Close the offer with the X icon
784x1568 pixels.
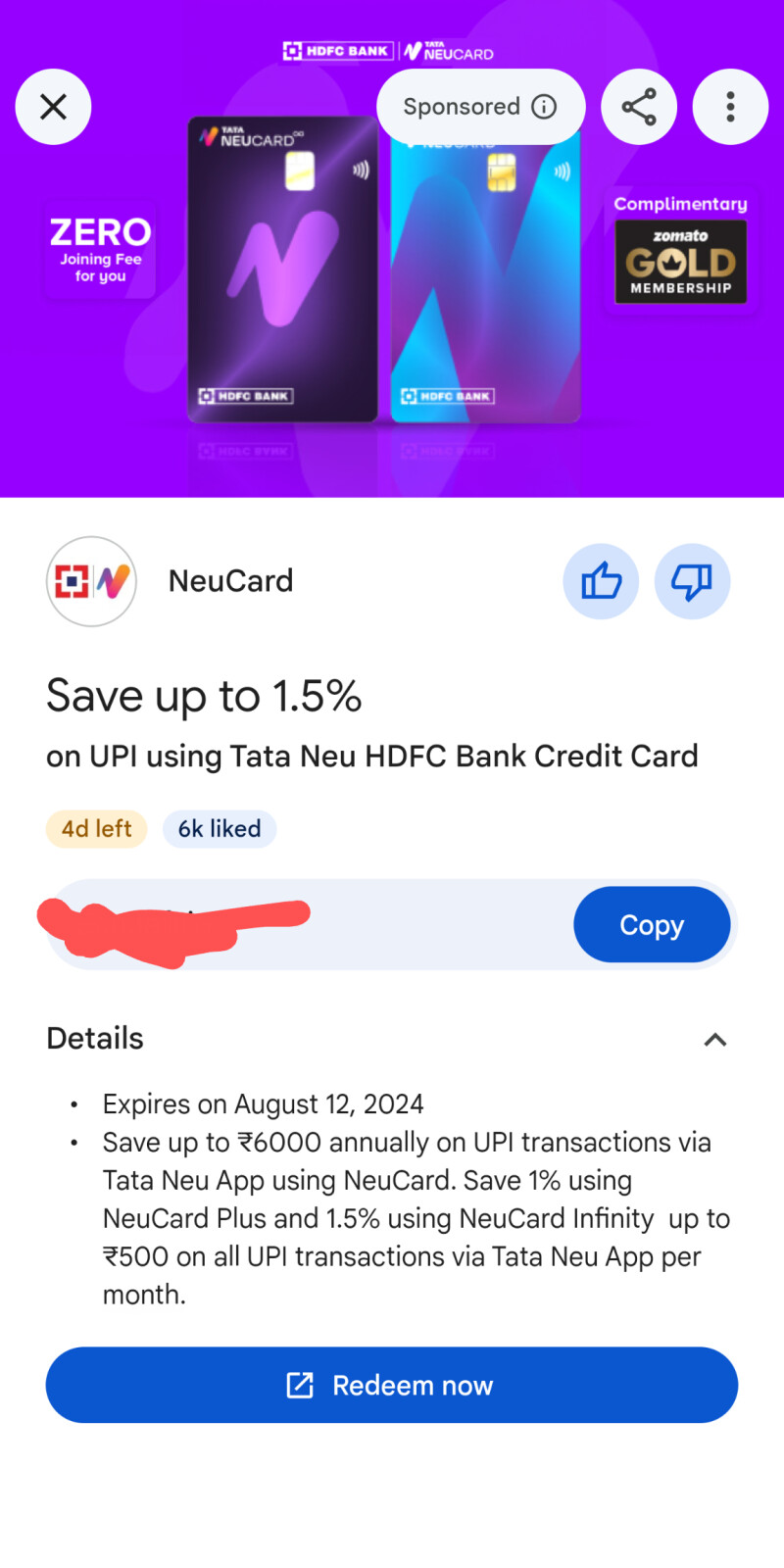pyautogui.click(x=53, y=107)
